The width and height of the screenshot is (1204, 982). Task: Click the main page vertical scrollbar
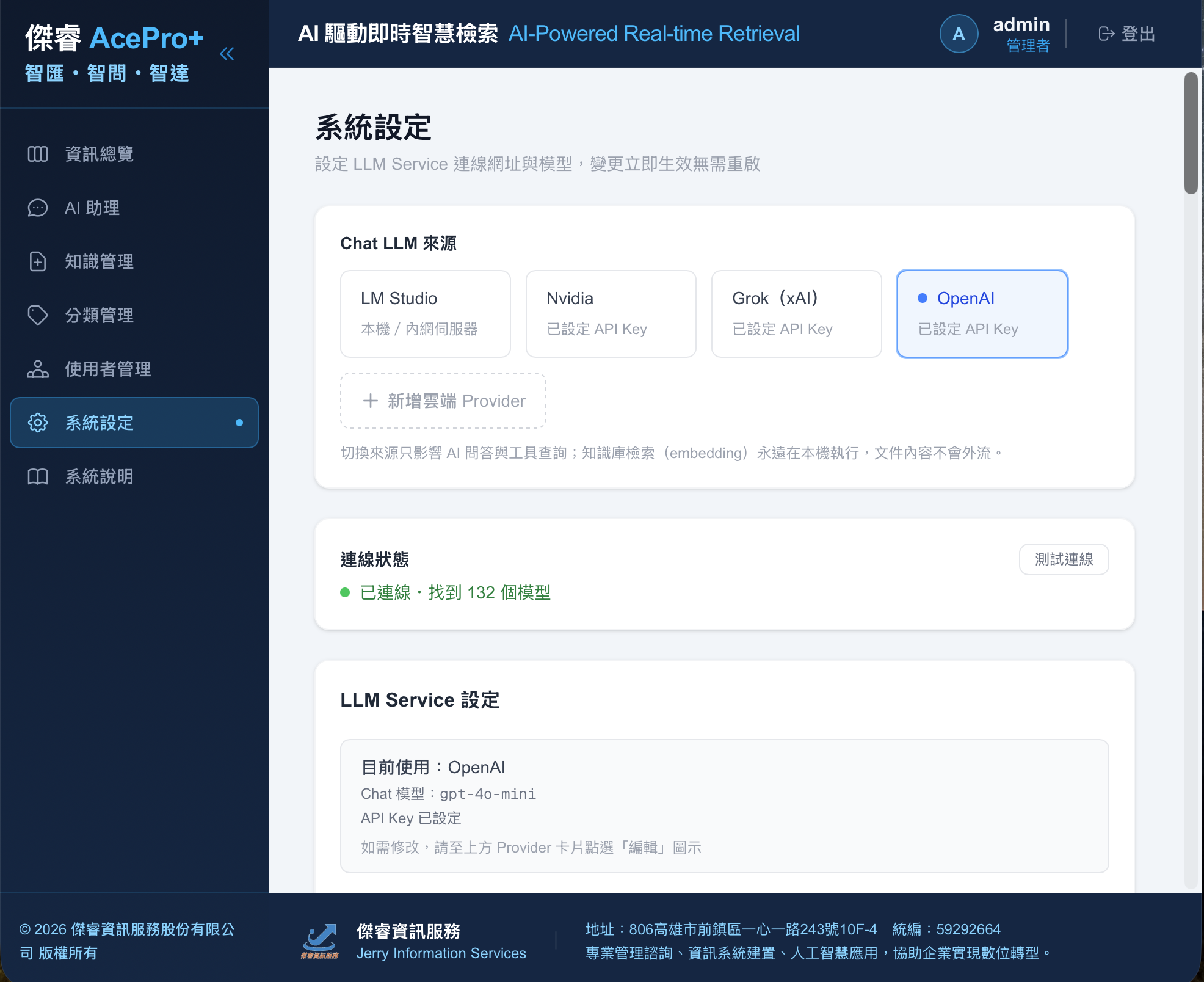1191,133
